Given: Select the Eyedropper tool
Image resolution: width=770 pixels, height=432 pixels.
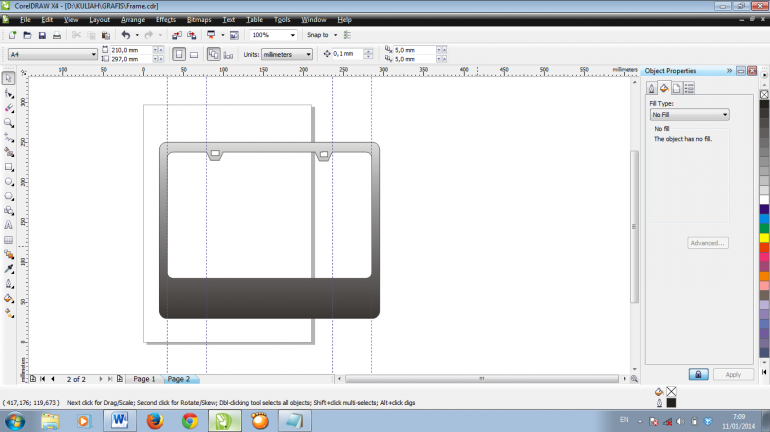Looking at the screenshot, I should (8, 269).
